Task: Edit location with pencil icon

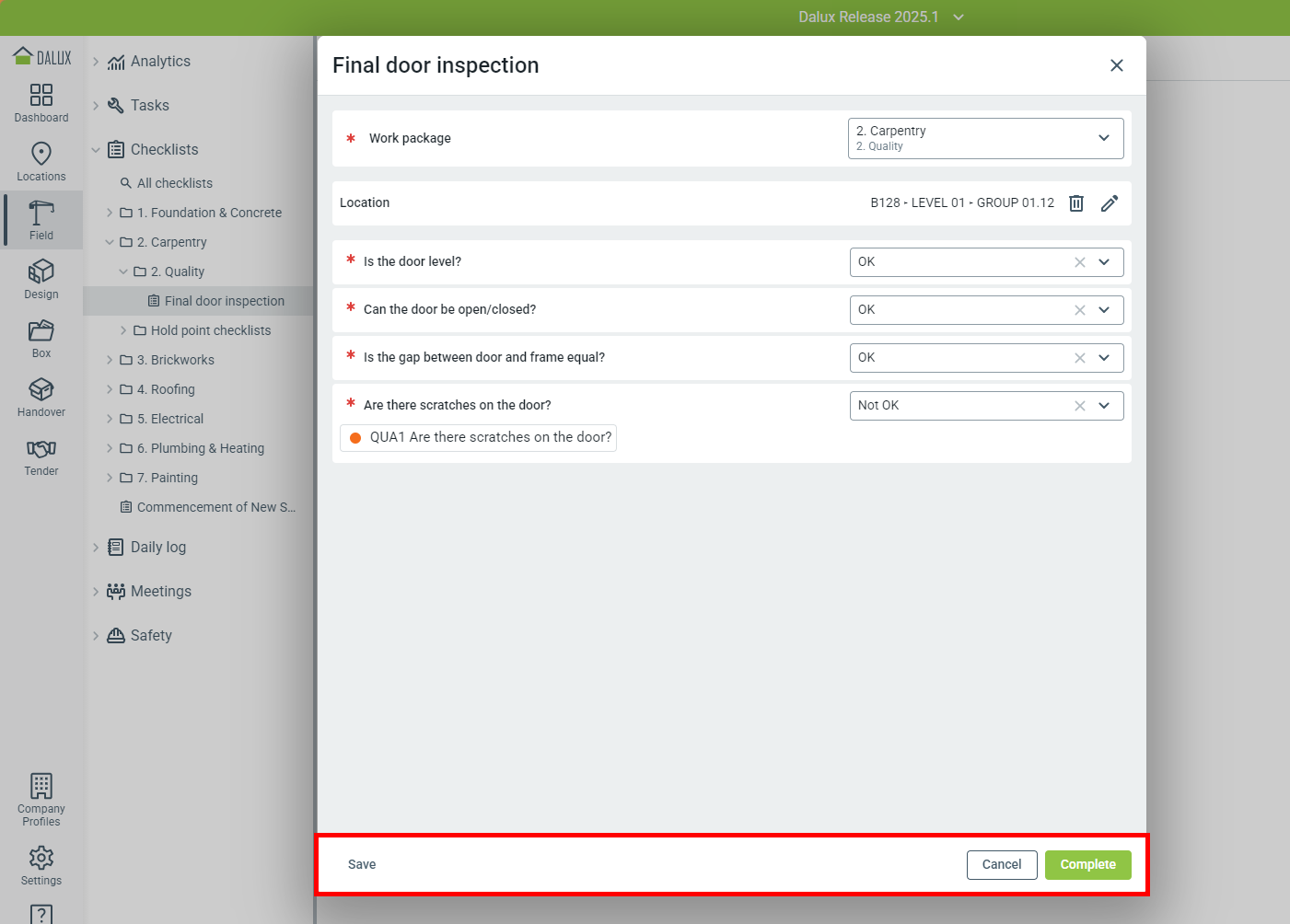Action: 1110,203
